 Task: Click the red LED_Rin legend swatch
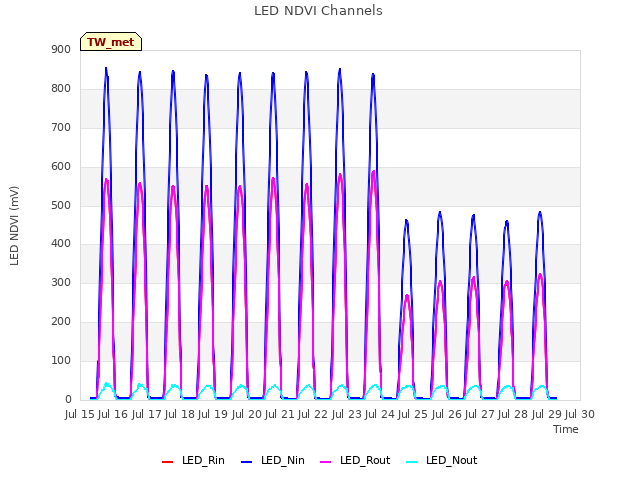point(167,462)
